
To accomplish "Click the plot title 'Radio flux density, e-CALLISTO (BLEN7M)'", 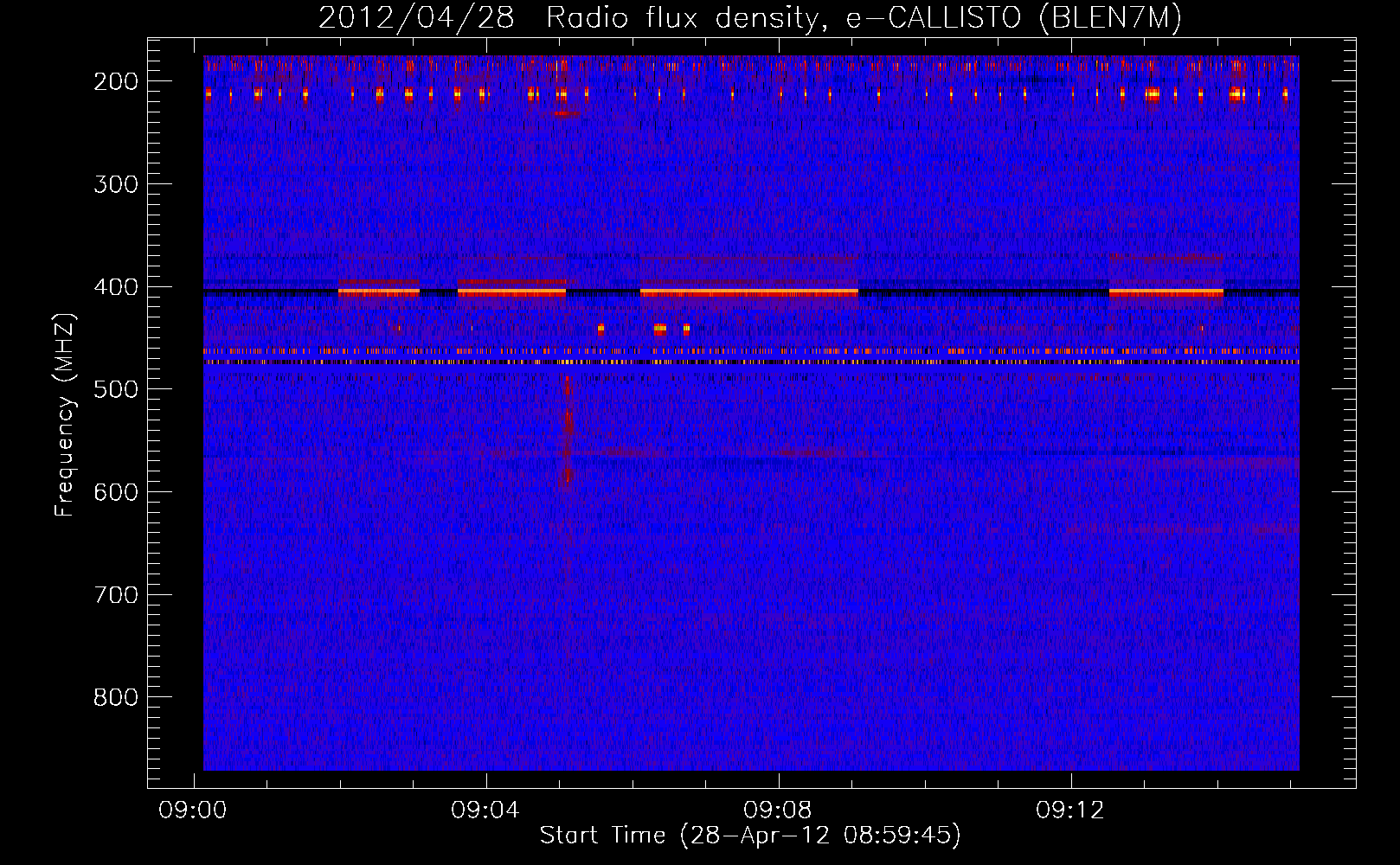I will pos(864,18).
